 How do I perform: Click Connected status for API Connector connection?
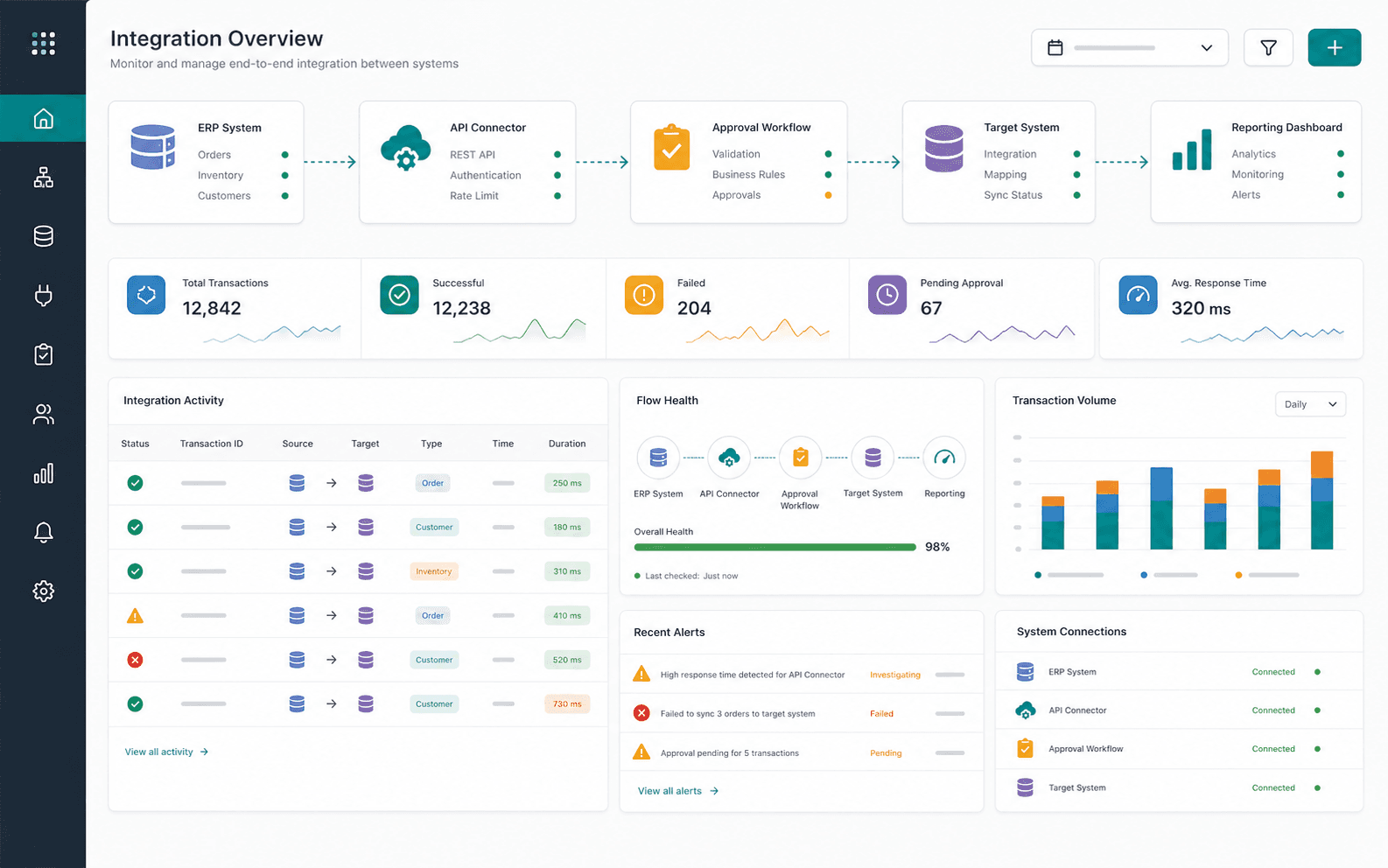[1273, 710]
